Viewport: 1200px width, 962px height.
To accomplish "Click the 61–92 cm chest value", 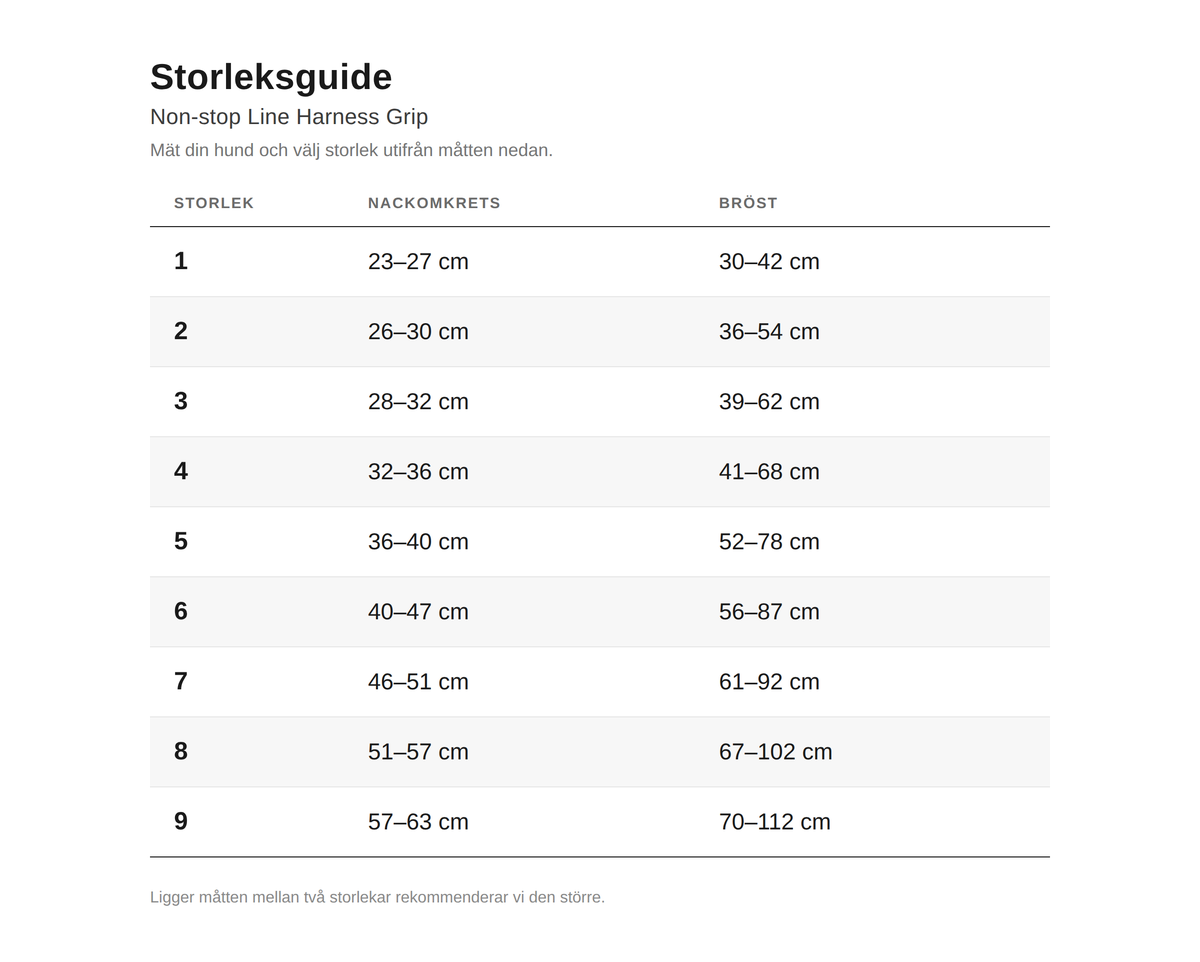I will (769, 681).
